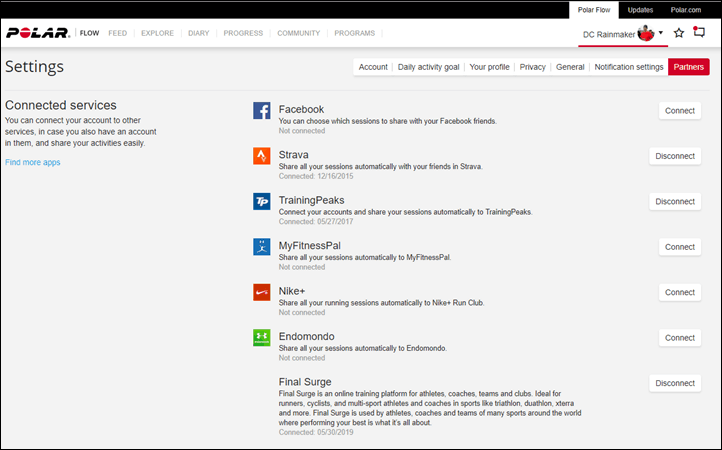722x450 pixels.
Task: Click 'Not connected' under MyFitnessPal
Action: pos(302,267)
